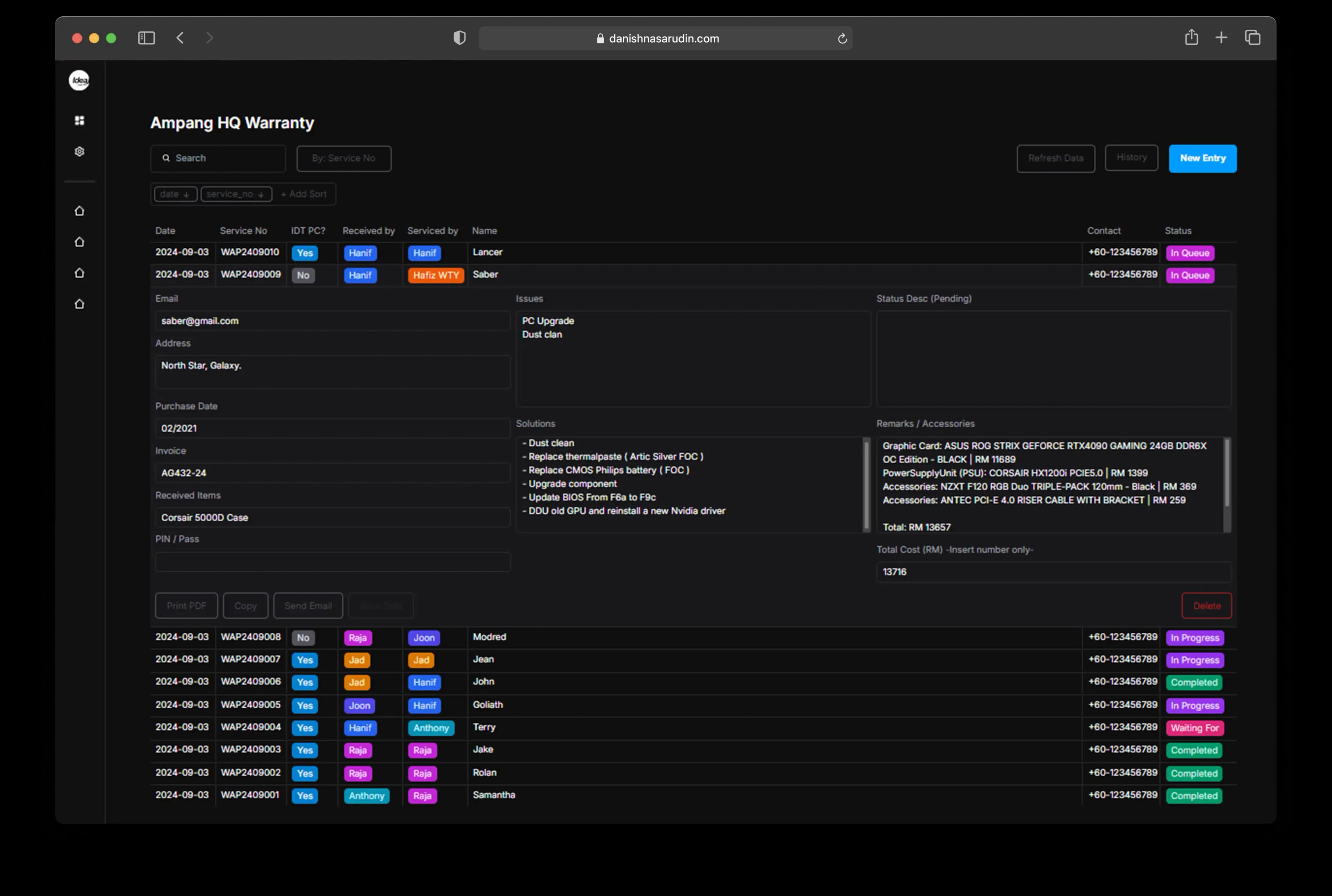Open the dashboard grid icon in the sidebar

79,120
